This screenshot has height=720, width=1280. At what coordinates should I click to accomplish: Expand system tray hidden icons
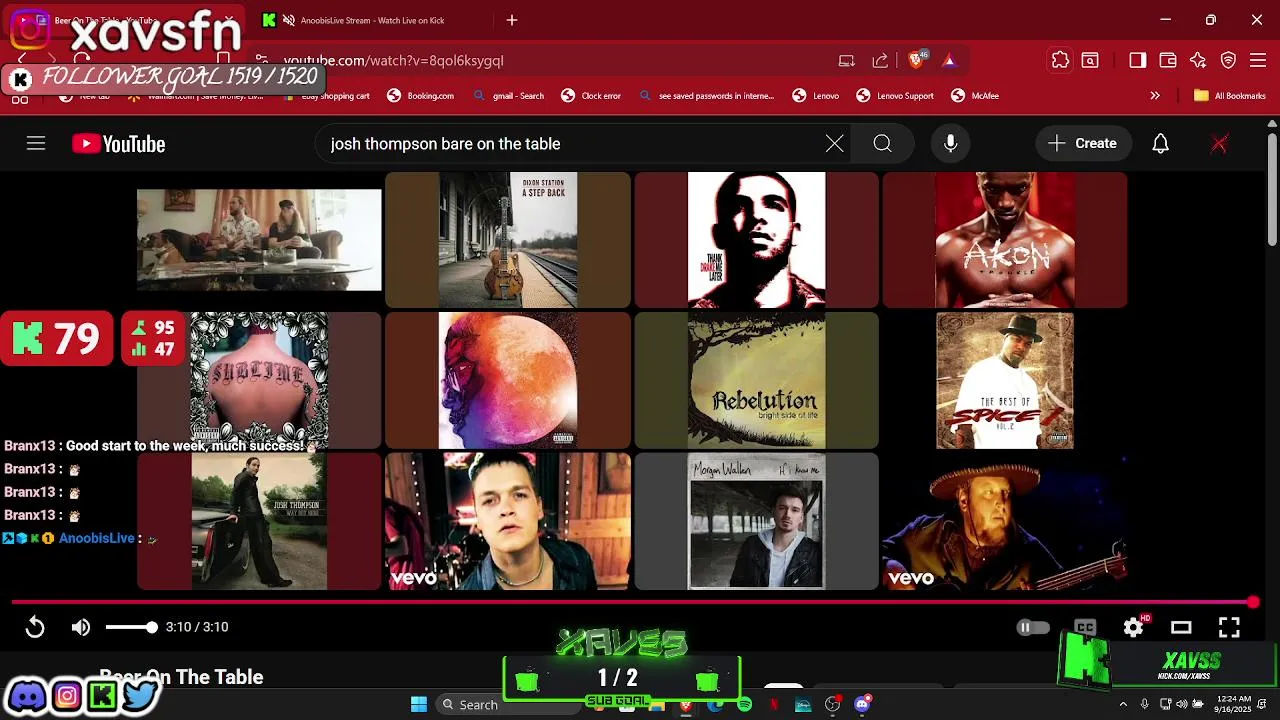(1123, 704)
